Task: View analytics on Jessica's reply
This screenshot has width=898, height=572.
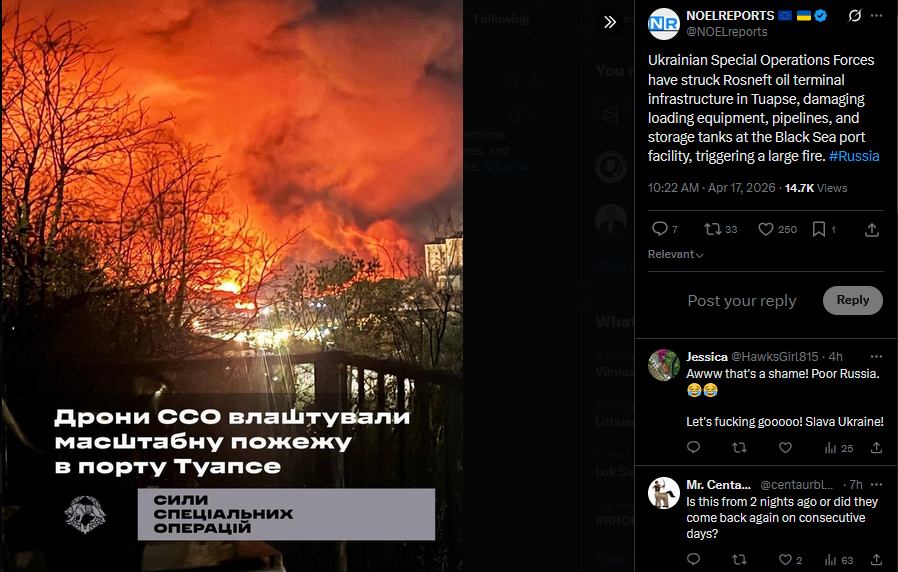Action: click(x=838, y=448)
